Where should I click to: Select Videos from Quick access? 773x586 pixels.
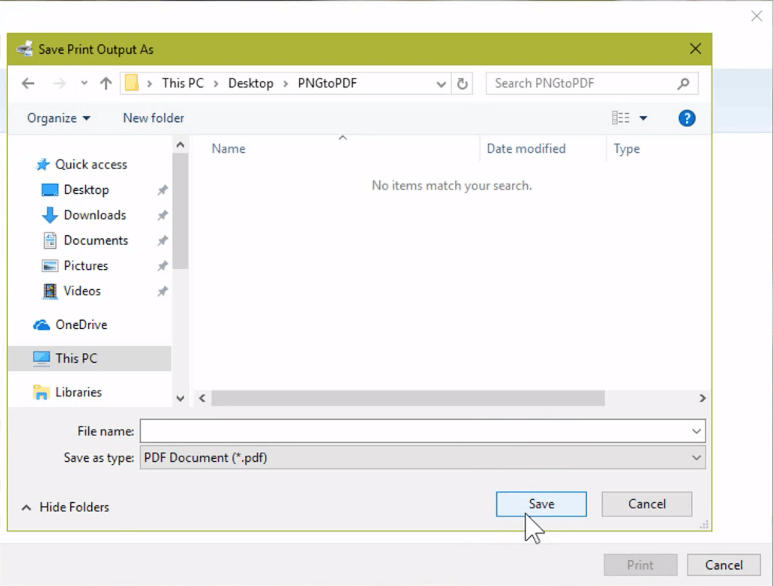point(82,291)
